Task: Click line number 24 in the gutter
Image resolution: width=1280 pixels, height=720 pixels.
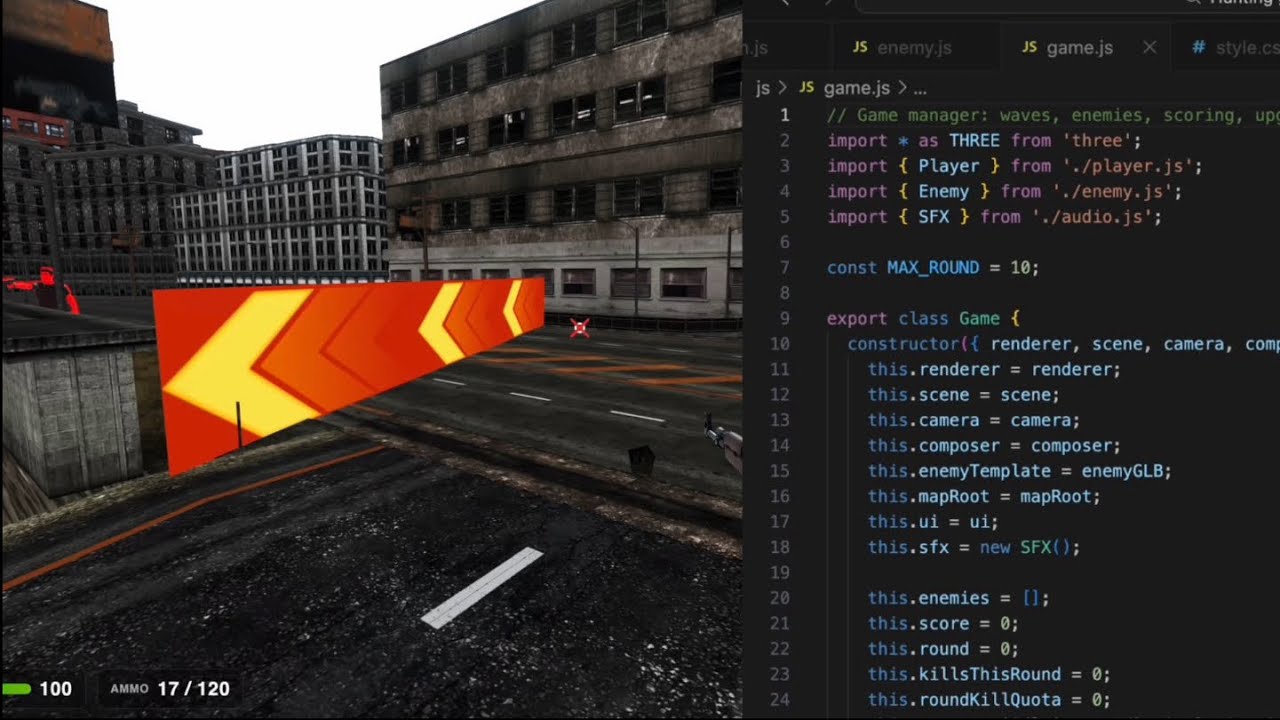Action: pyautogui.click(x=780, y=700)
